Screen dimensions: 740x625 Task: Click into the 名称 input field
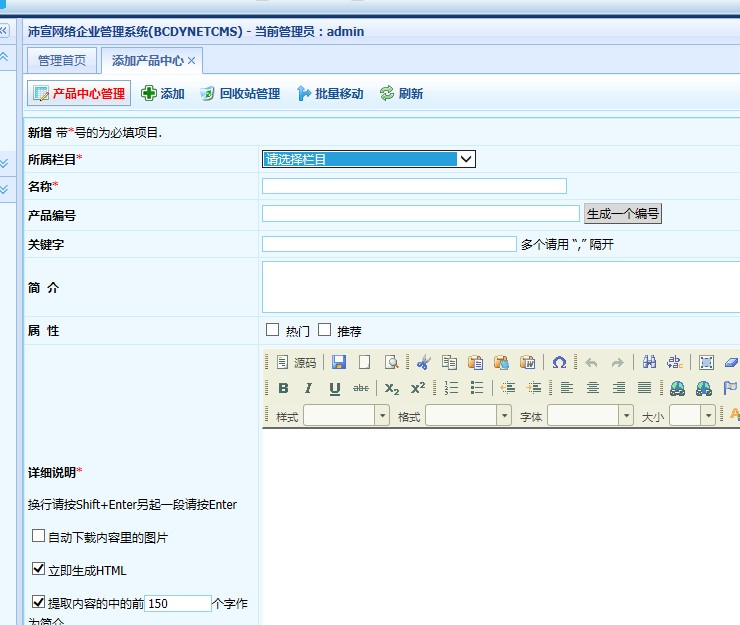(x=414, y=186)
